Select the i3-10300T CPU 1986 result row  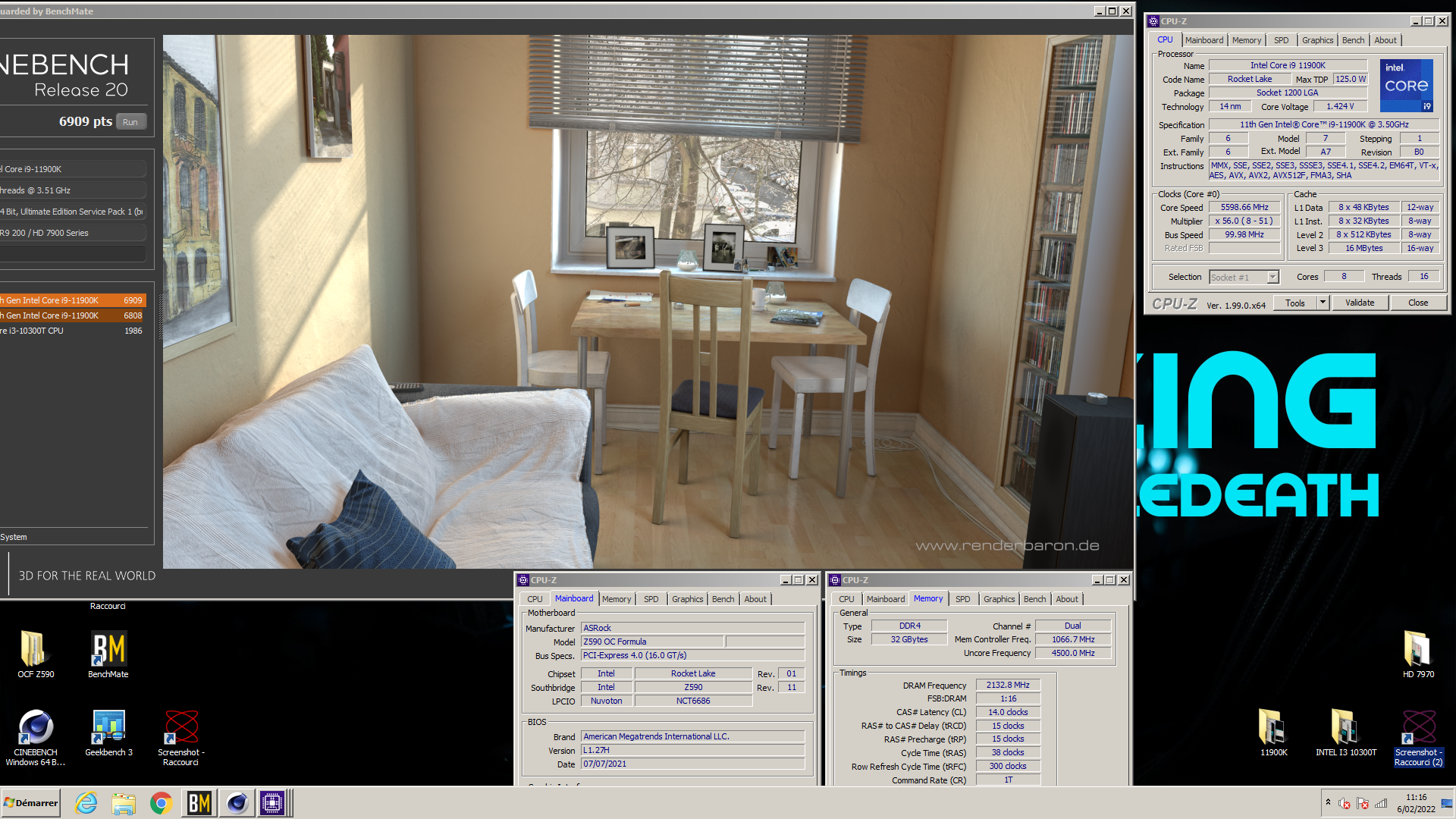click(73, 331)
